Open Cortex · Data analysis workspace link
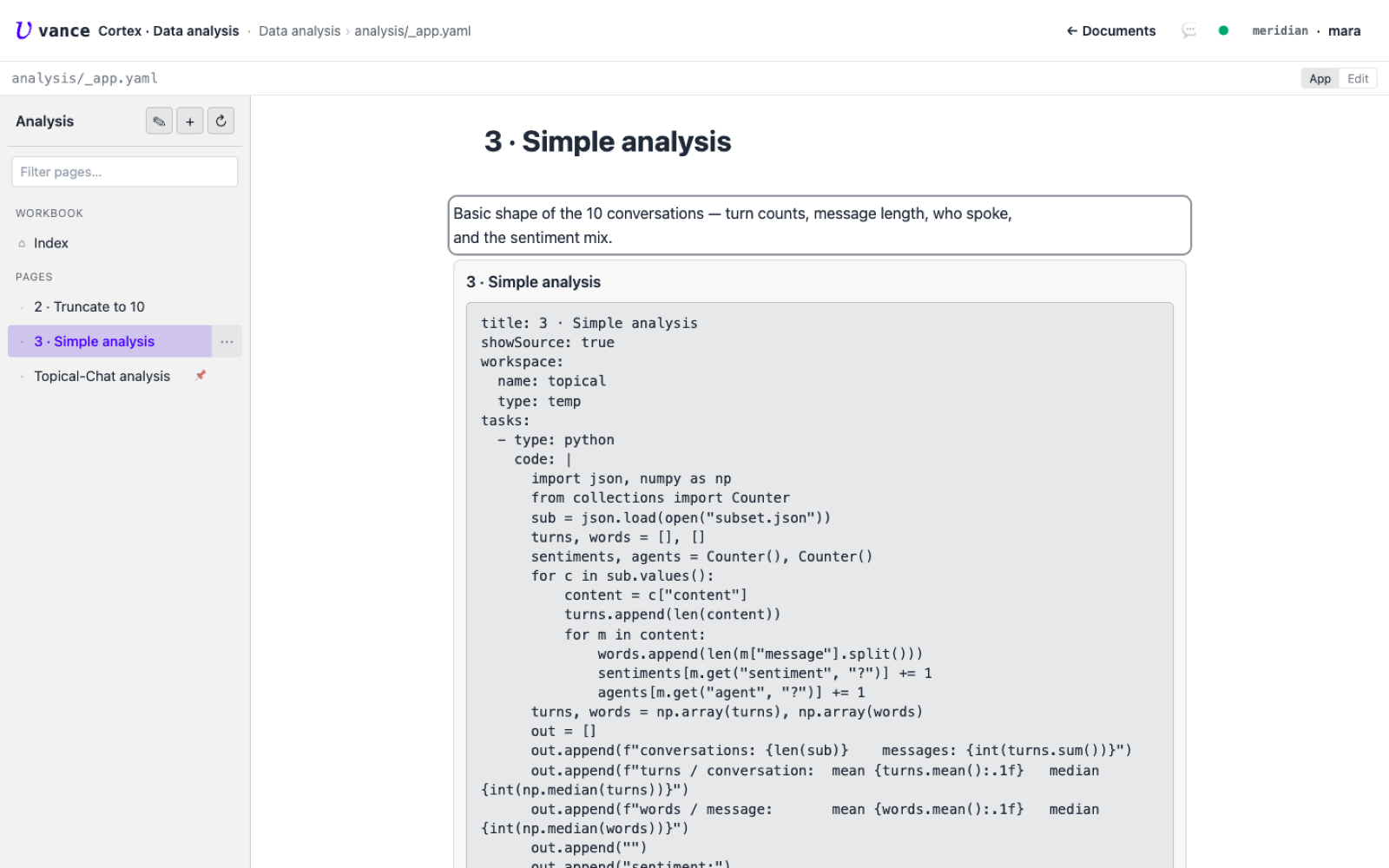The image size is (1389, 868). click(x=168, y=30)
